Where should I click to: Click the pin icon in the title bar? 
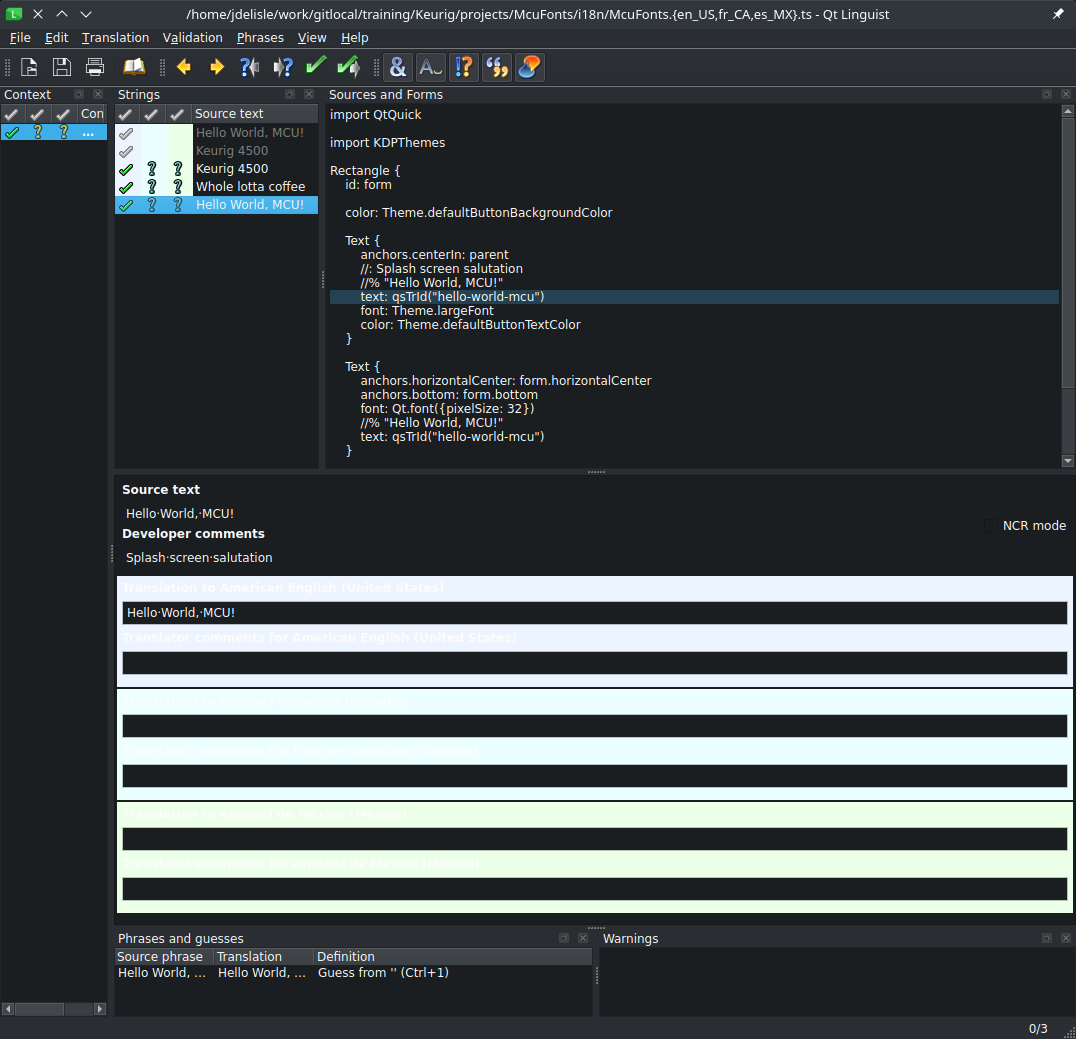(x=1058, y=14)
